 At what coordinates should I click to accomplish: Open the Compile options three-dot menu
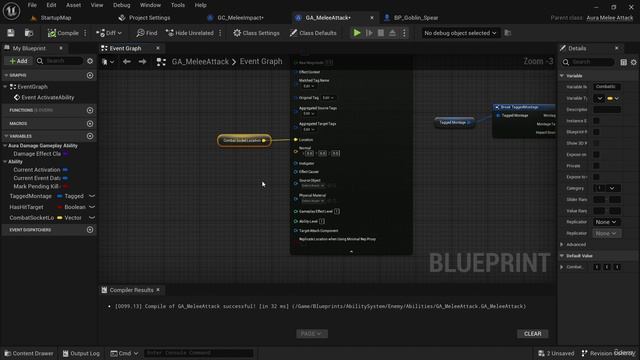85,33
